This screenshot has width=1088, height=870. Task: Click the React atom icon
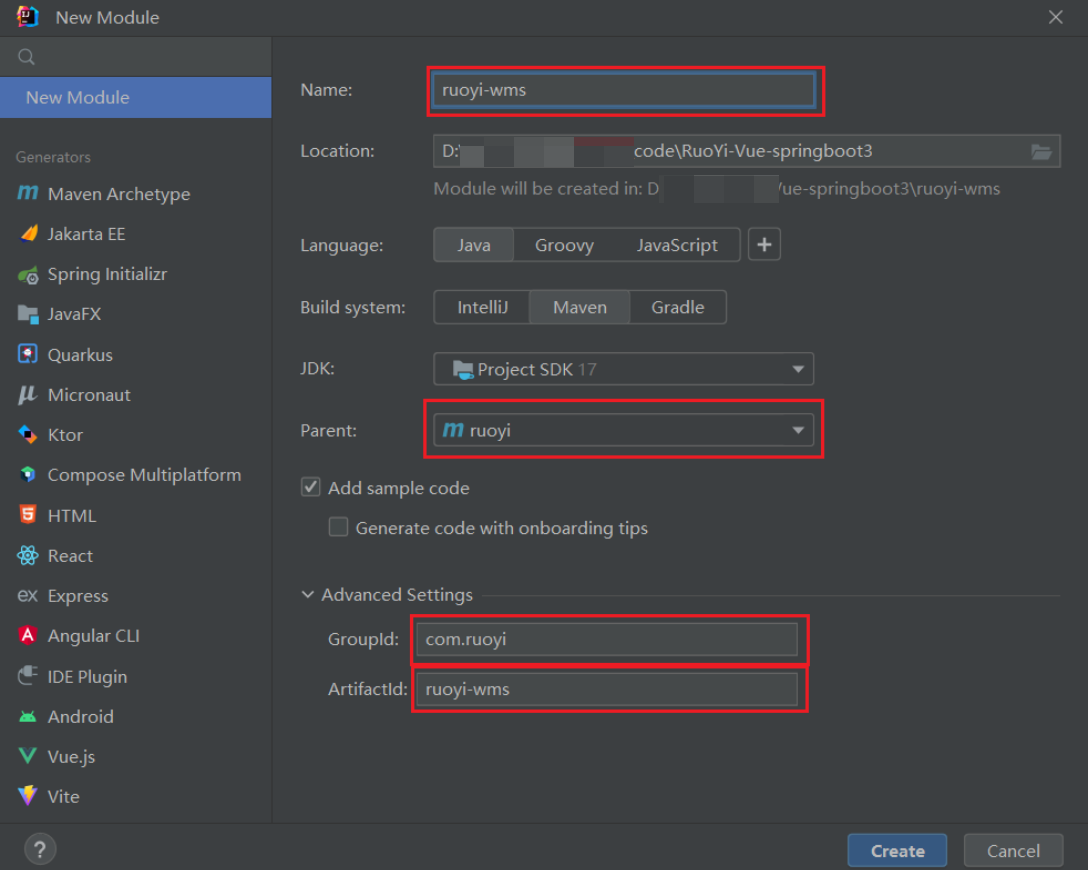[28, 556]
